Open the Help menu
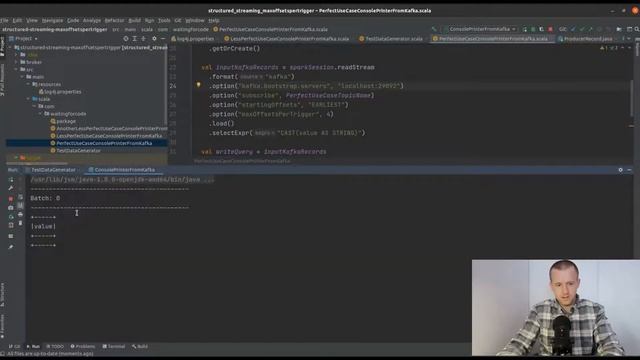 coord(214,20)
